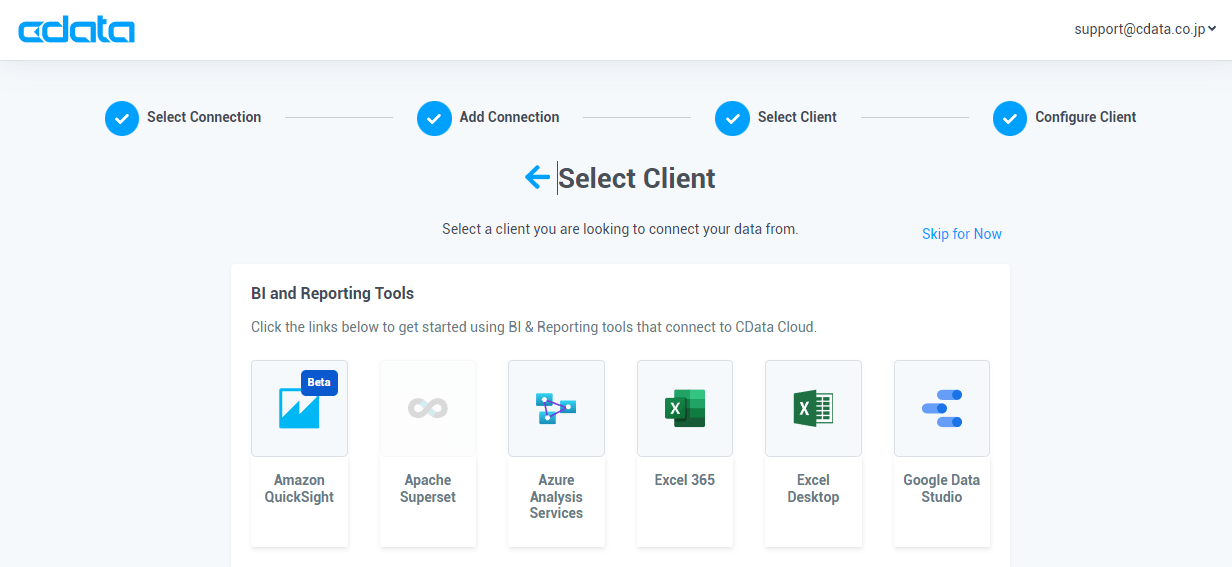The height and width of the screenshot is (567, 1232).
Task: Choose the Azure Analysis Services icon
Action: coord(556,408)
